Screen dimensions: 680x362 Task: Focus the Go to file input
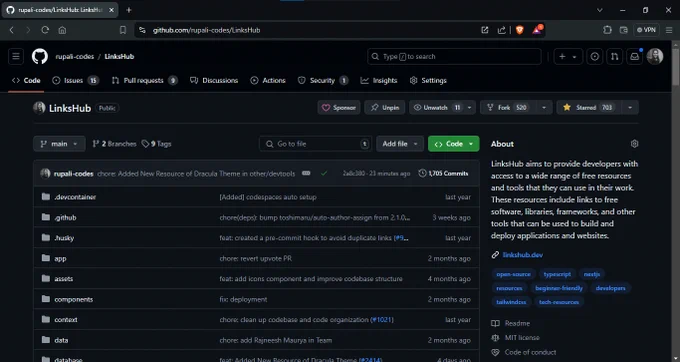coord(315,144)
